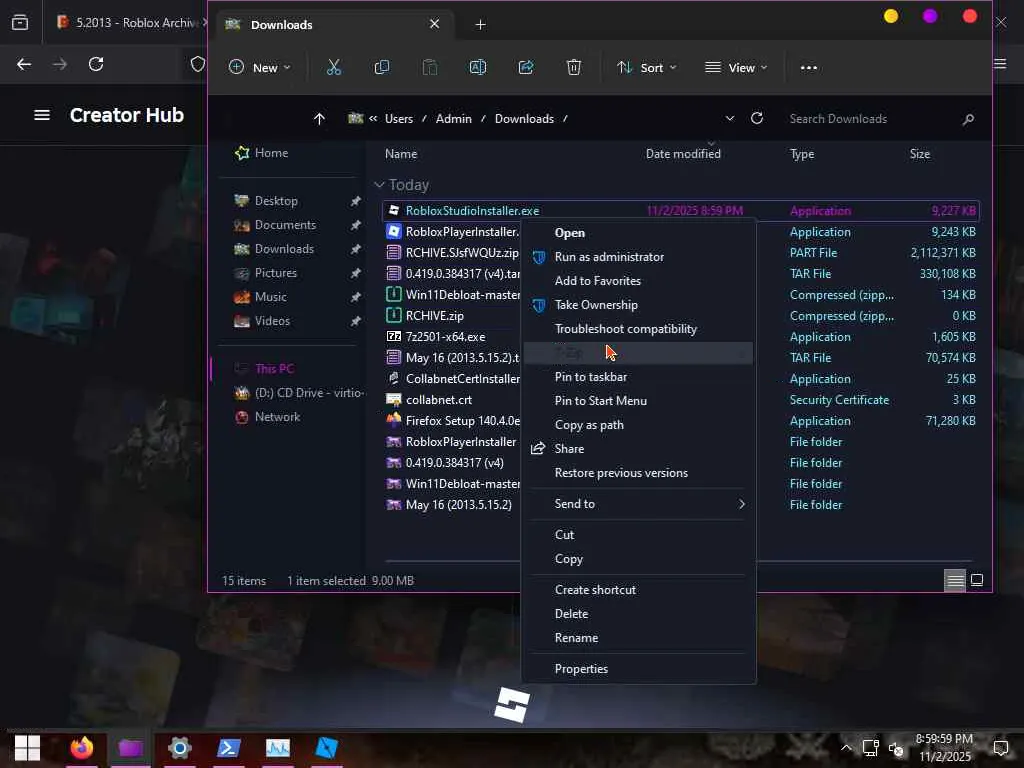Click the Share icon in Explorer toolbar
The image size is (1024, 768).
coord(526,67)
